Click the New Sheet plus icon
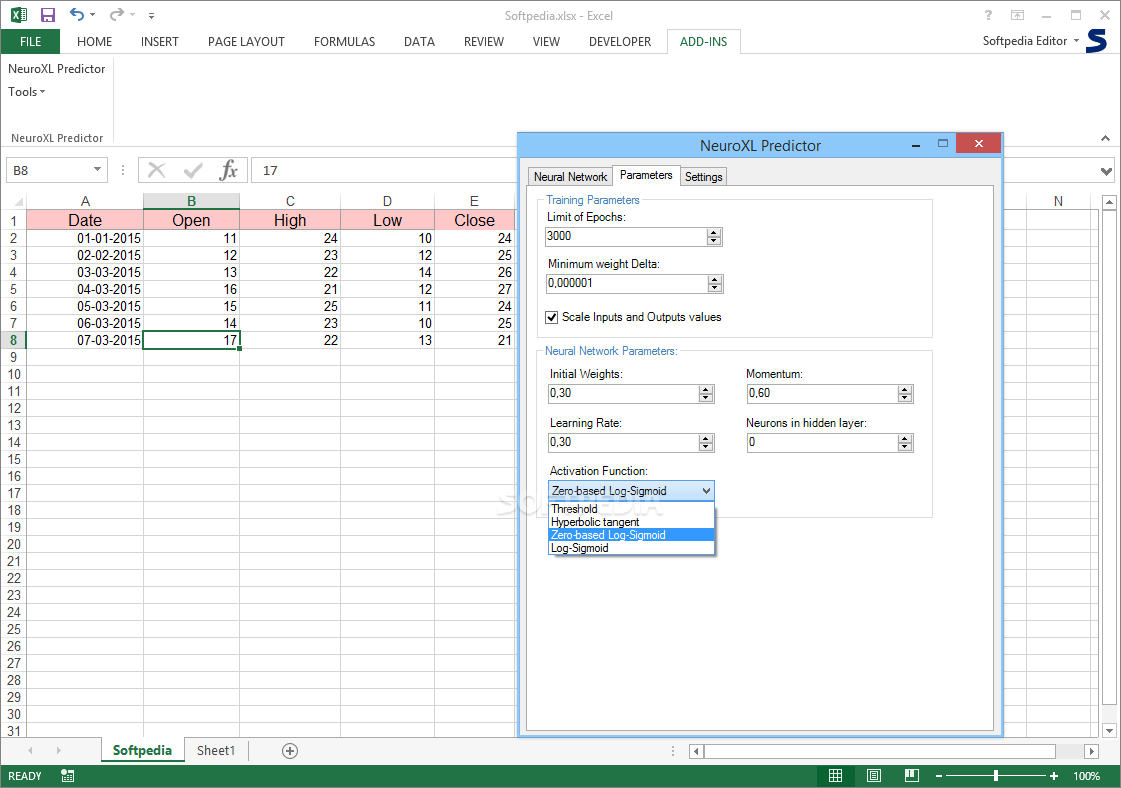 pos(290,751)
